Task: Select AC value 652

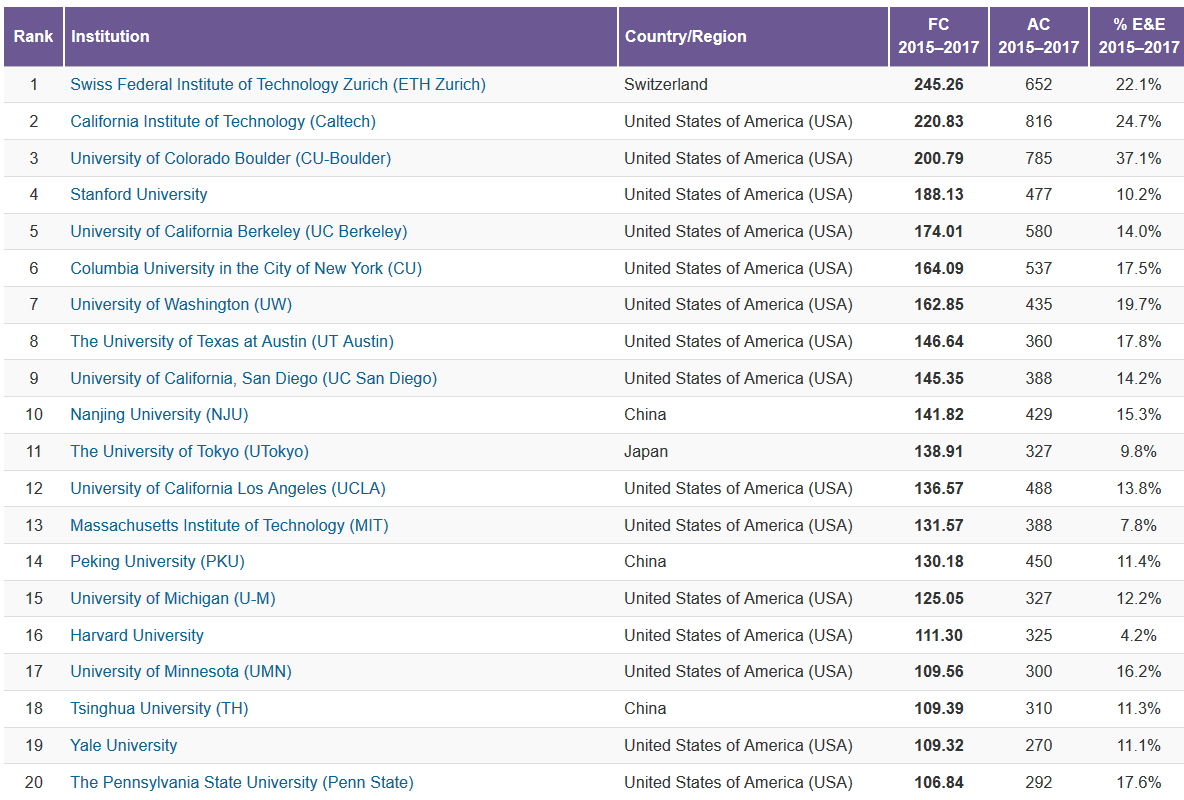Action: pos(1039,85)
